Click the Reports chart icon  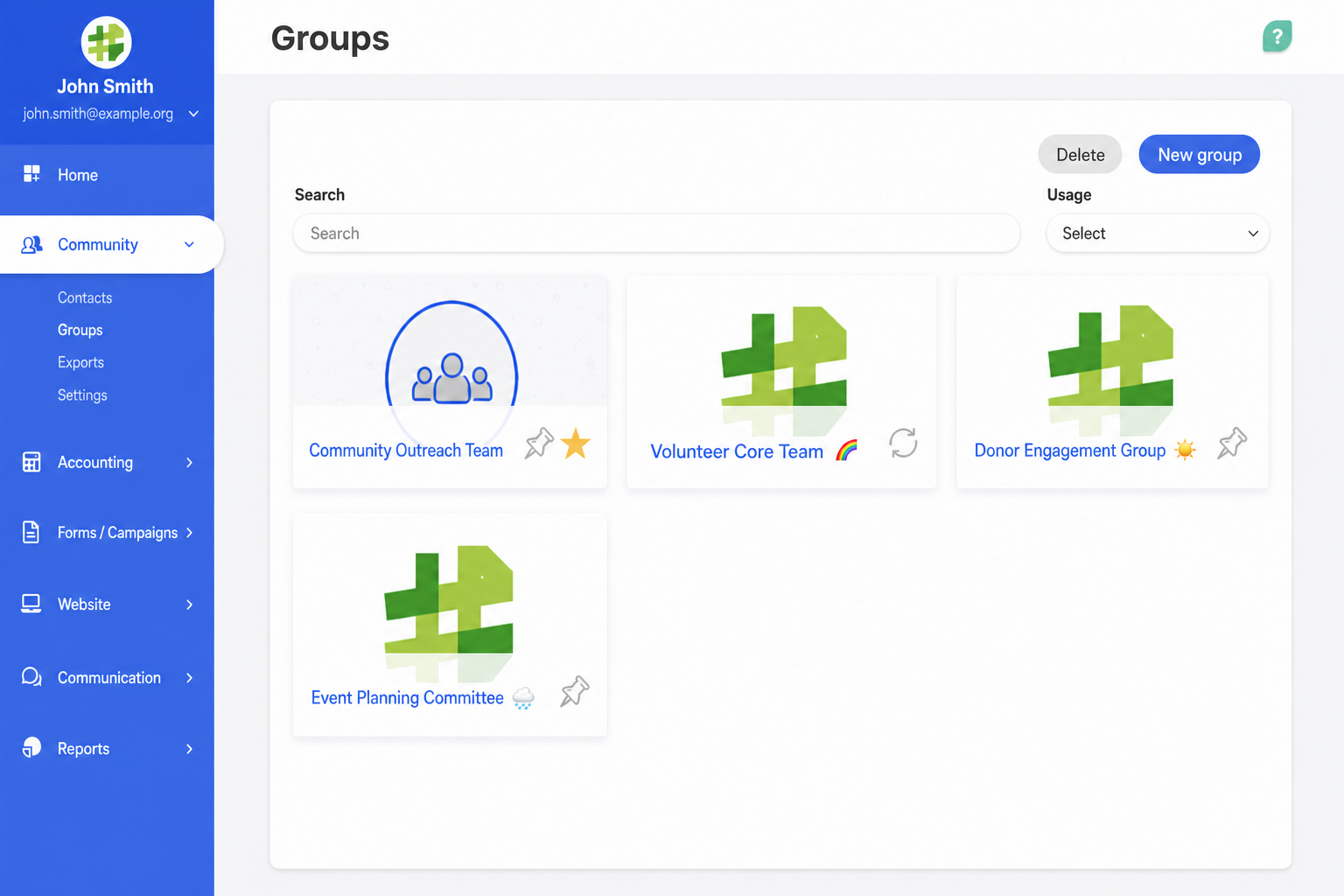click(x=31, y=747)
